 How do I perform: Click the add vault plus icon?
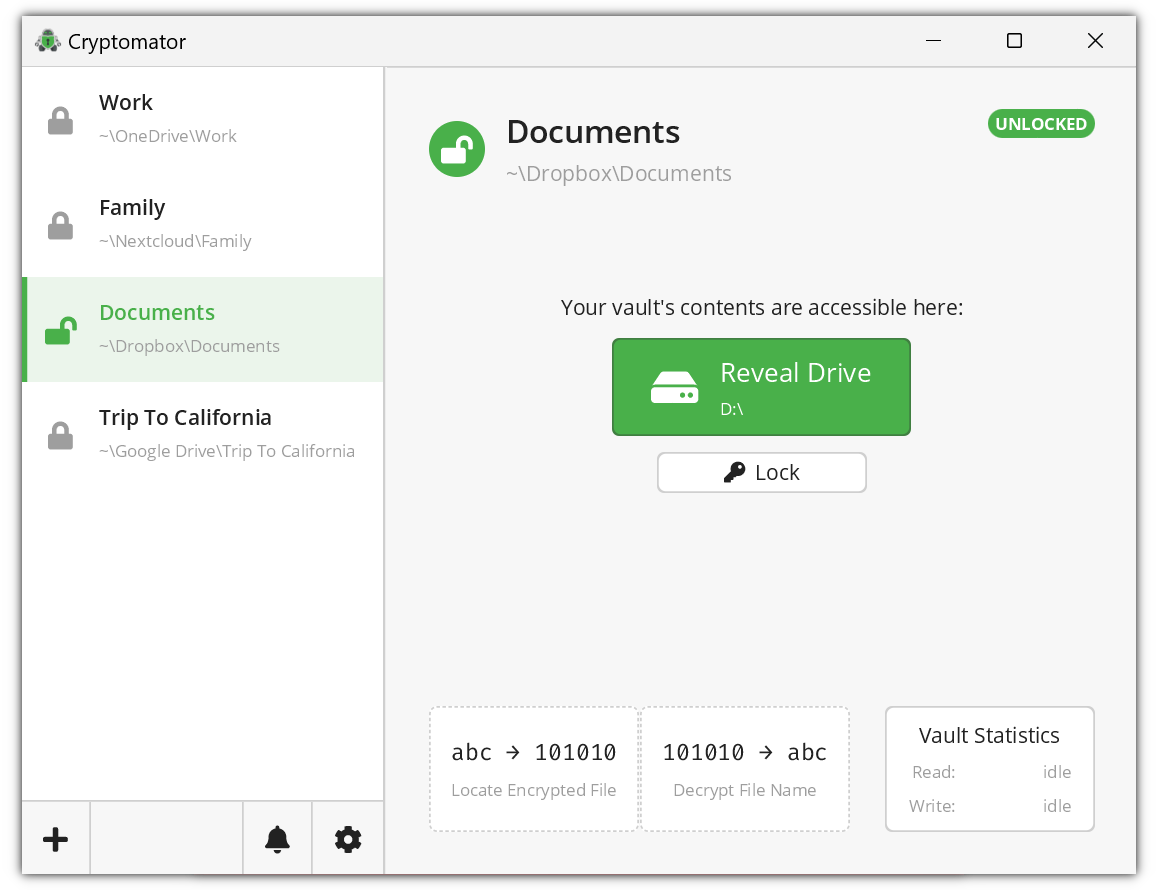(x=55, y=839)
